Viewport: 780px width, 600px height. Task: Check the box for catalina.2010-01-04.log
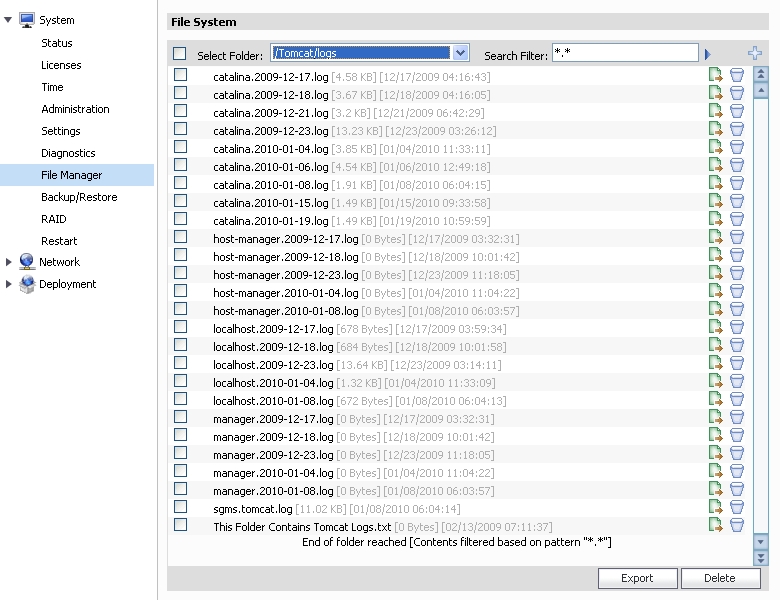181,147
